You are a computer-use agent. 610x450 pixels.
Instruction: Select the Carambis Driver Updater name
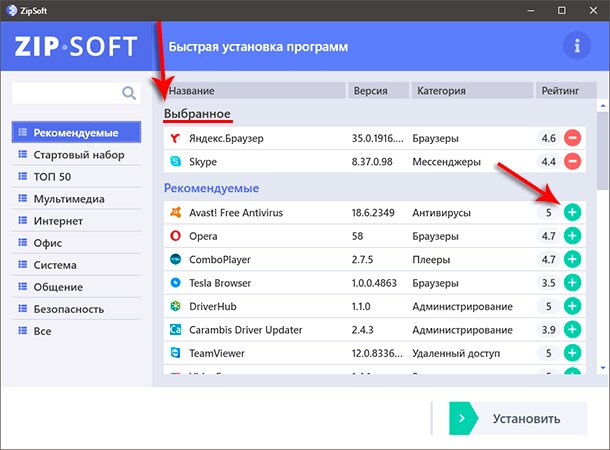click(245, 329)
